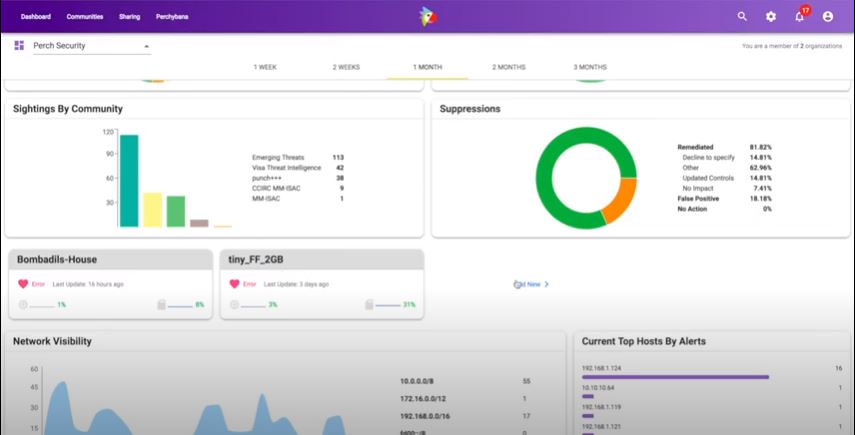855x435 pixels.
Task: Click the CPU usage icon on tiny_FF_2GB
Action: (x=234, y=305)
